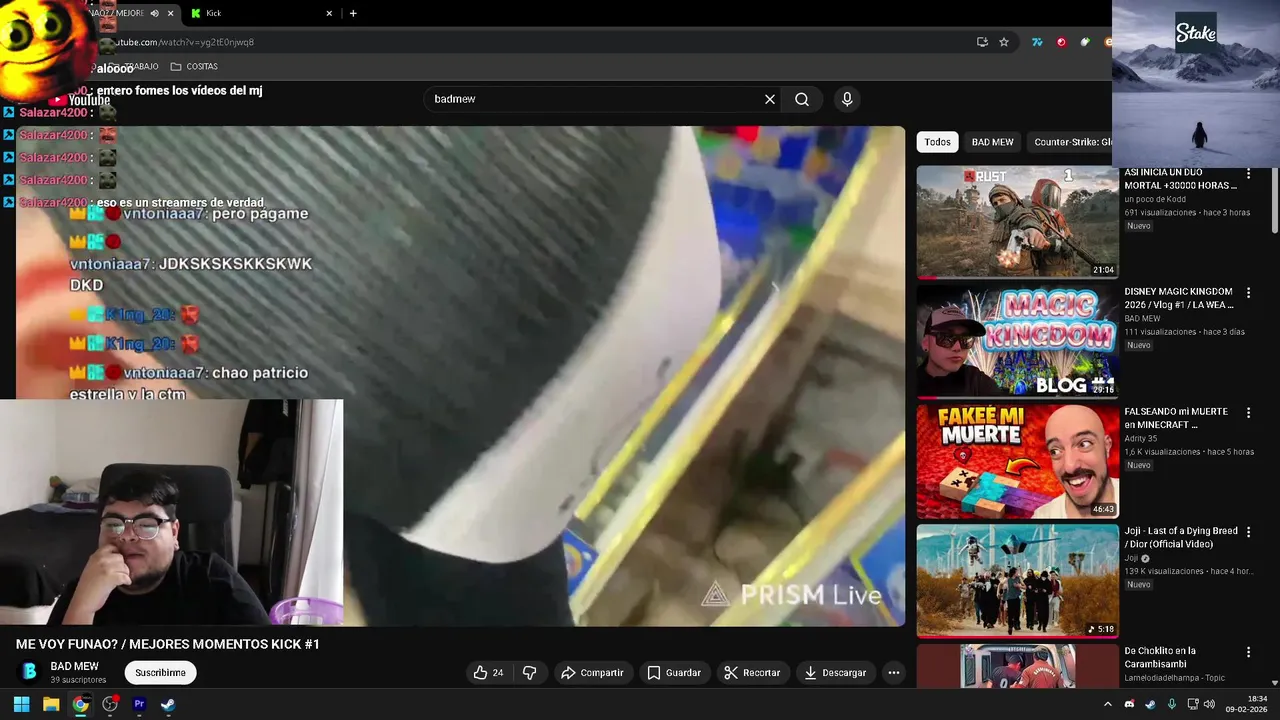Viewport: 1280px width, 720px height.
Task: Like the video with 24 likes
Action: pyautogui.click(x=489, y=673)
